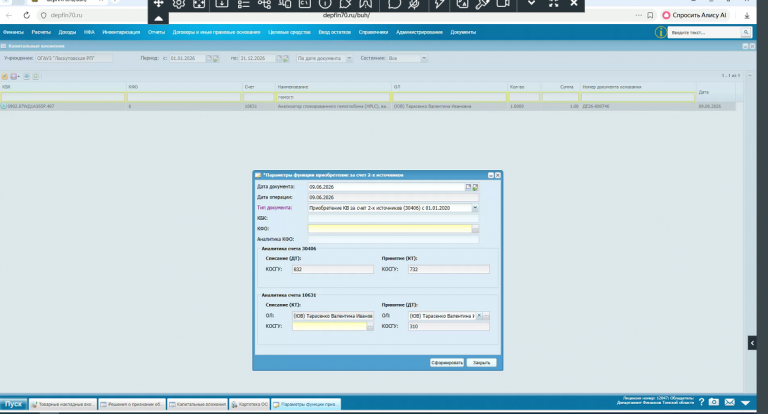Open Списание КОСГУ selector ellipsis button
This screenshot has width=768, height=414.
[x=370, y=327]
